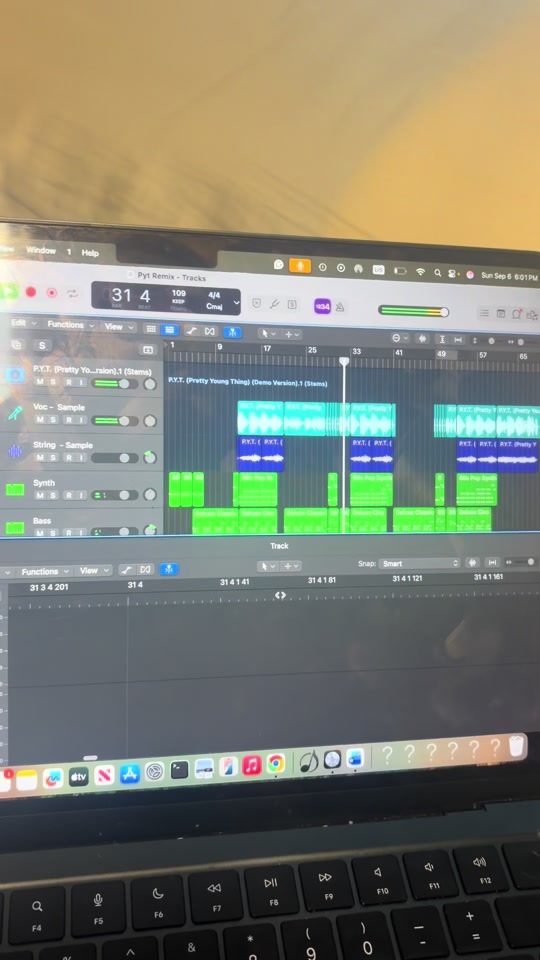Open the LCD display mode dropdown chevron
The height and width of the screenshot is (960, 540).
[x=236, y=302]
